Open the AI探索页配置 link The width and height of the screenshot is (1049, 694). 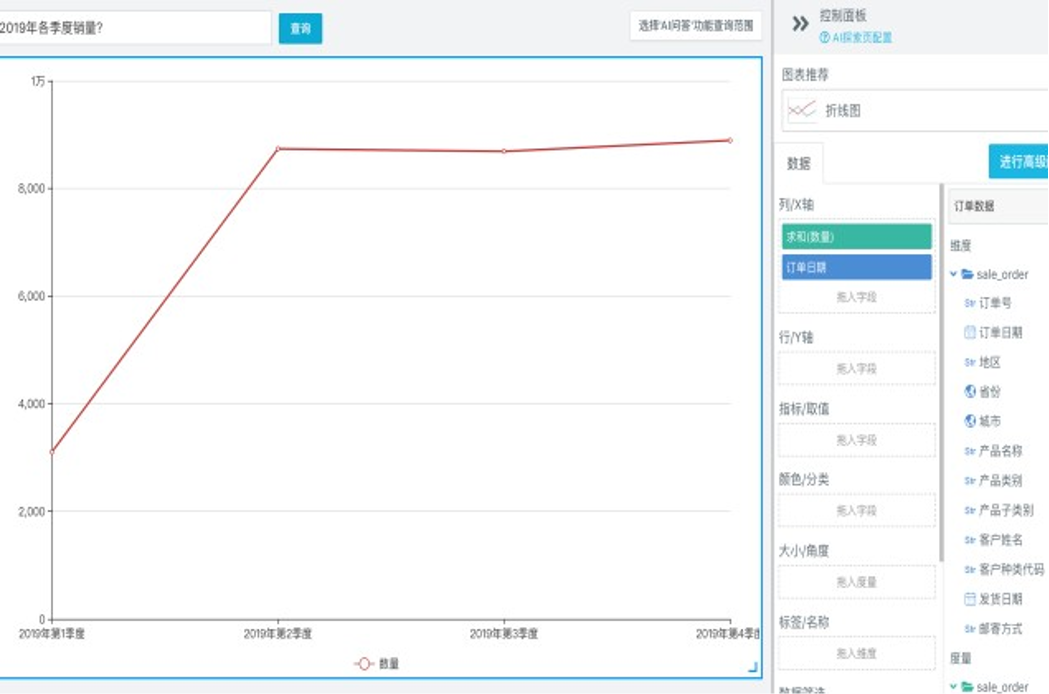click(x=855, y=38)
